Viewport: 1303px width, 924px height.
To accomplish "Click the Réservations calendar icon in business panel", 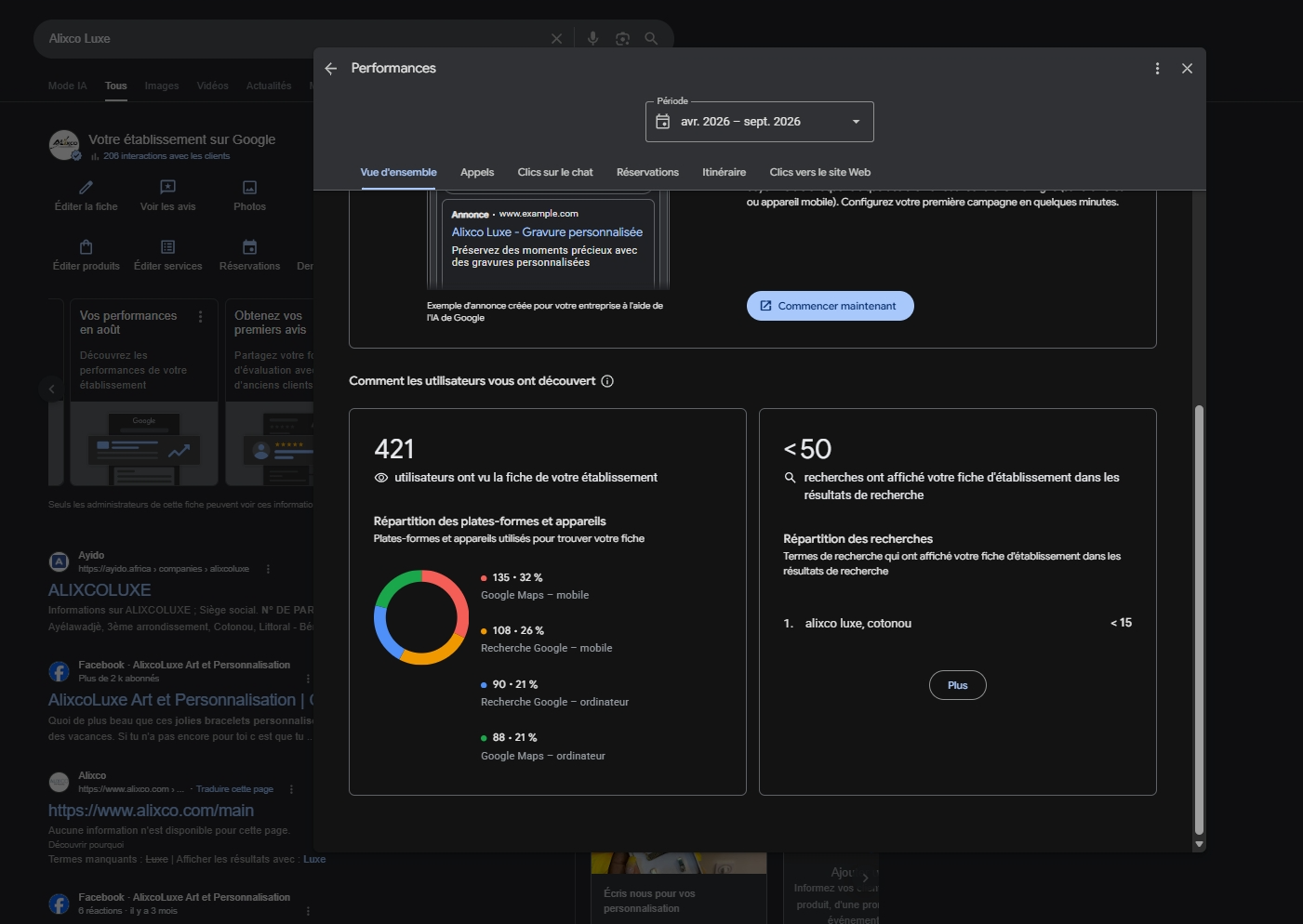I will pyautogui.click(x=249, y=246).
